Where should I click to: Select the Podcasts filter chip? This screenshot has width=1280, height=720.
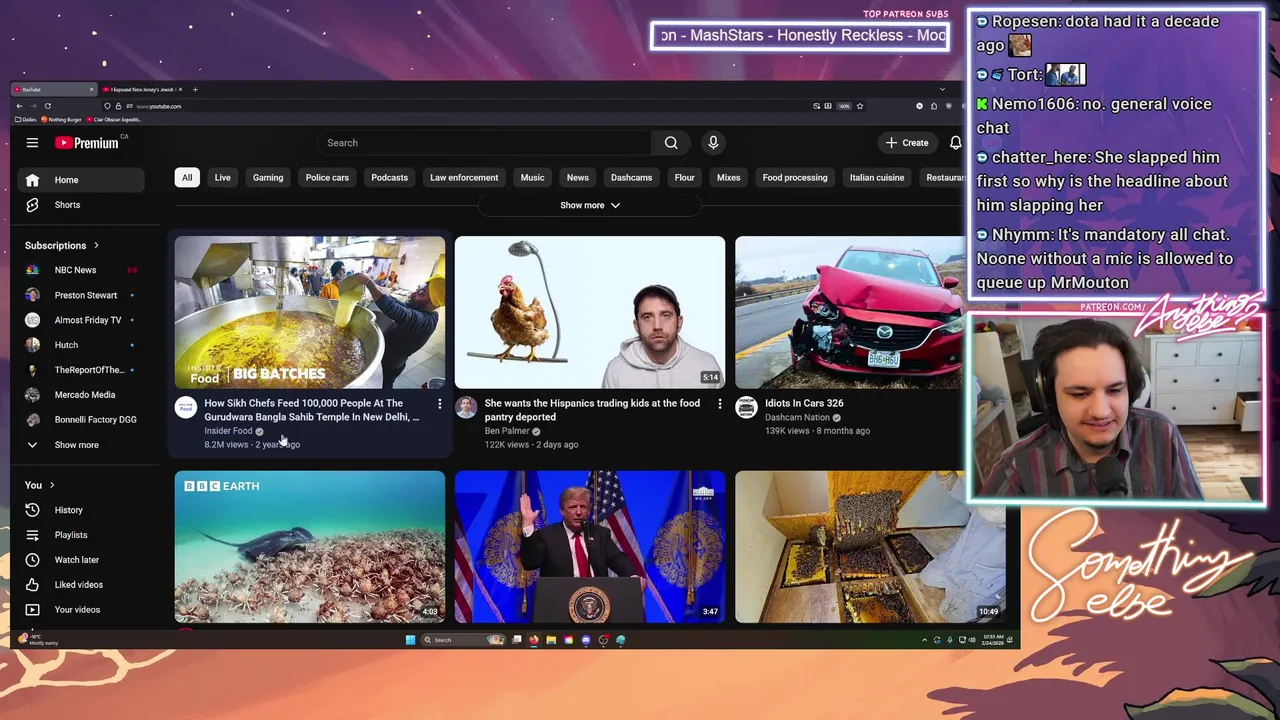(x=389, y=178)
